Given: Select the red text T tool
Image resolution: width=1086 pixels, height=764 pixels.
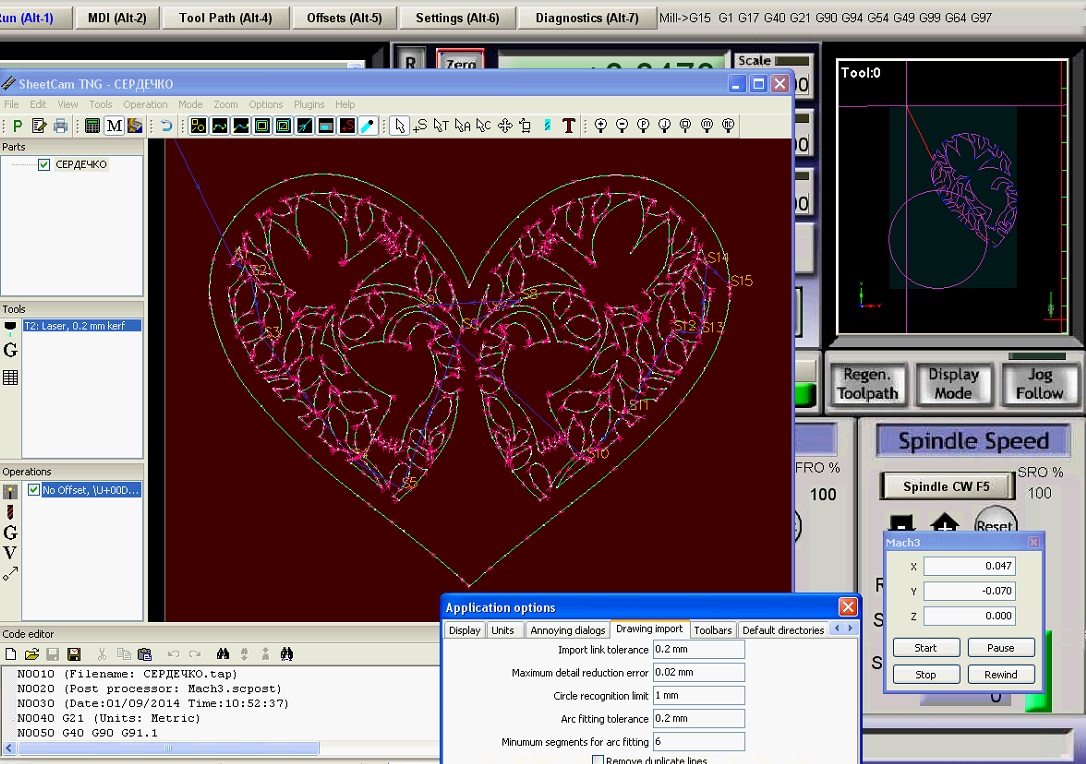Looking at the screenshot, I should pyautogui.click(x=569, y=126).
